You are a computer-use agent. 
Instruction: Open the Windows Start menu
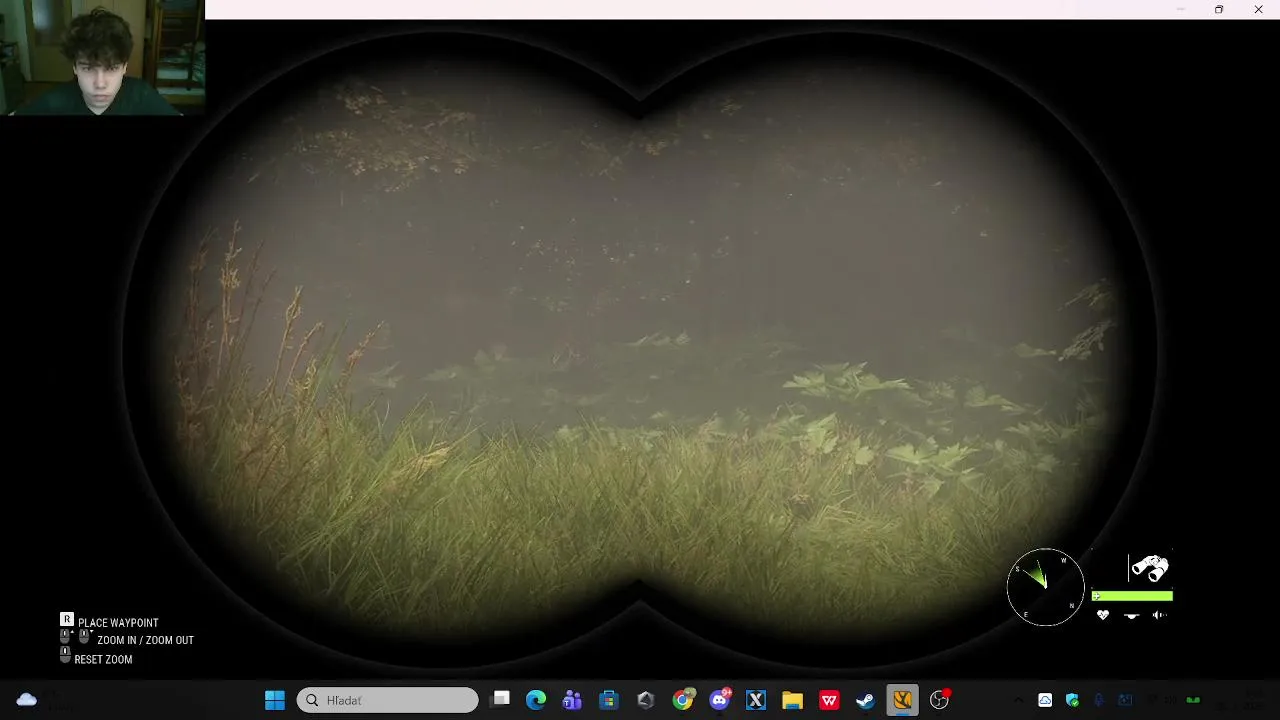tap(275, 700)
